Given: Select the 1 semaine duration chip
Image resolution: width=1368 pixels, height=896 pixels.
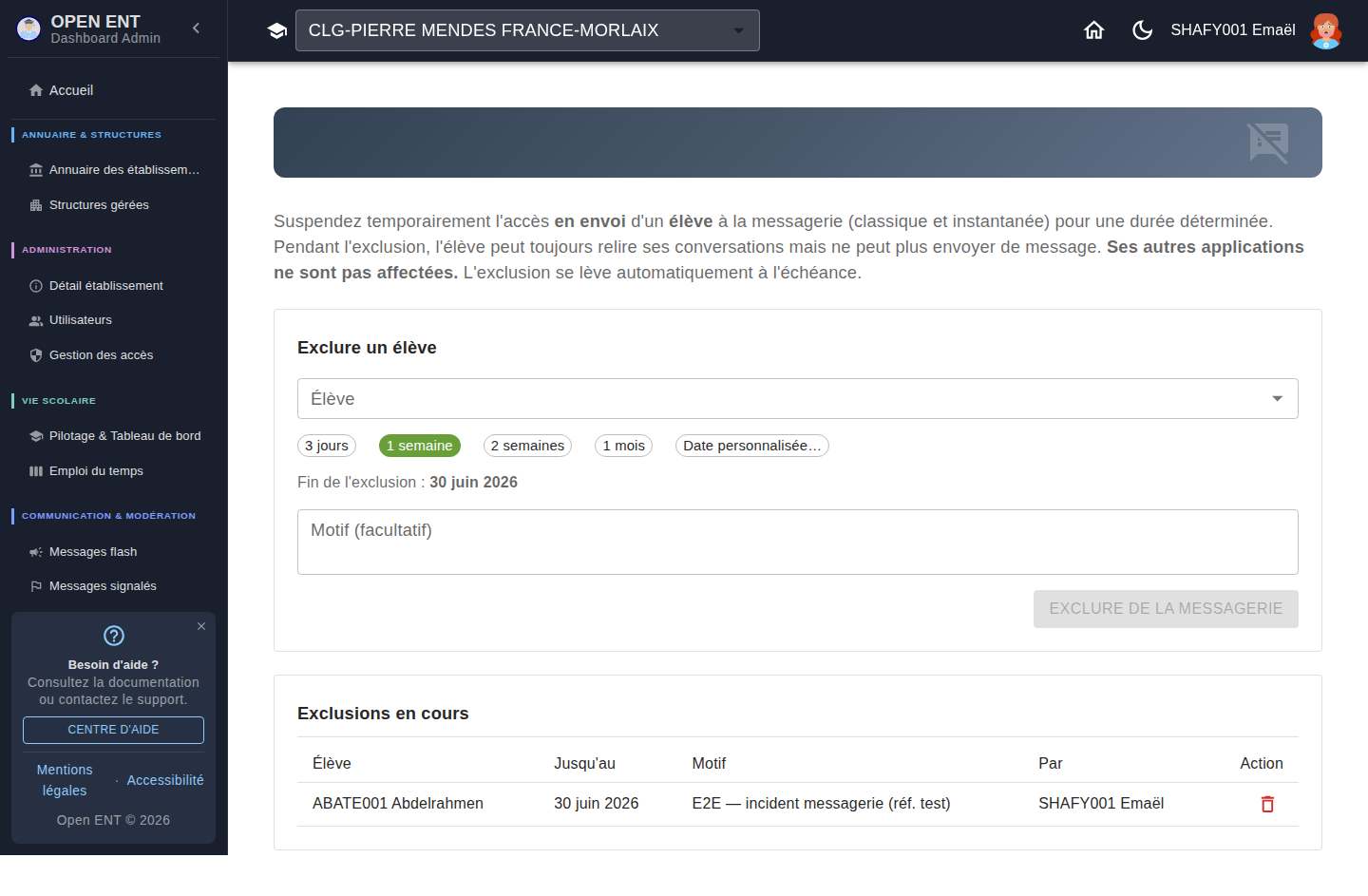Looking at the screenshot, I should point(420,446).
